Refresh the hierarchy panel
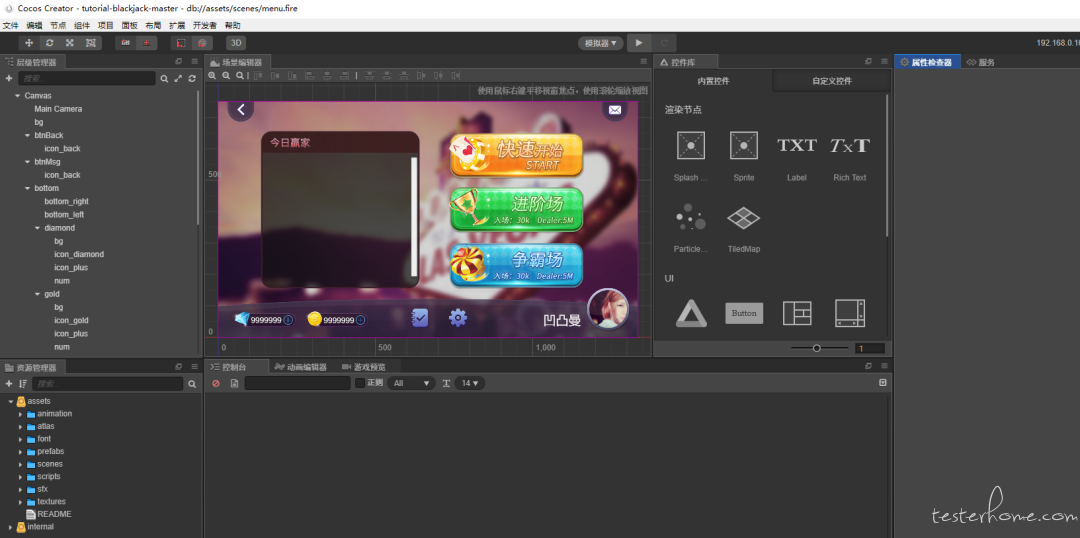 [x=192, y=79]
